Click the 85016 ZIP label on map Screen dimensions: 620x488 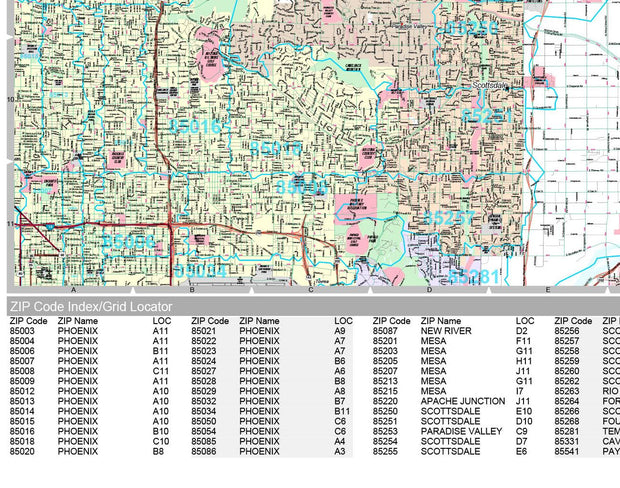point(195,126)
